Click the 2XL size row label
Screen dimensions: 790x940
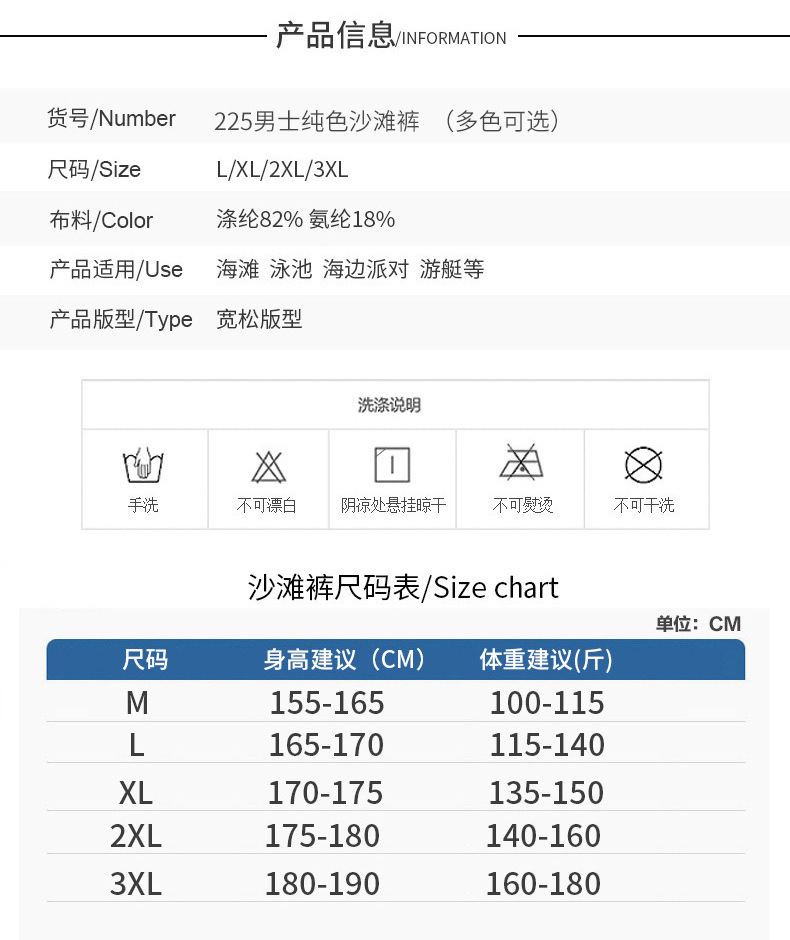pos(136,836)
